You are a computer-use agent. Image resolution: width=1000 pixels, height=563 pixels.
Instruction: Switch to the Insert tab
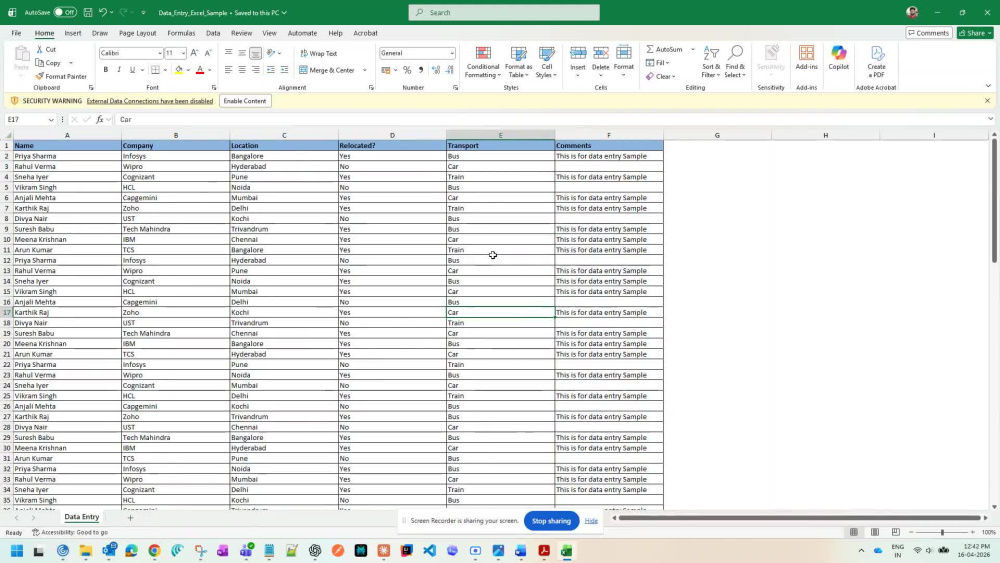point(73,33)
